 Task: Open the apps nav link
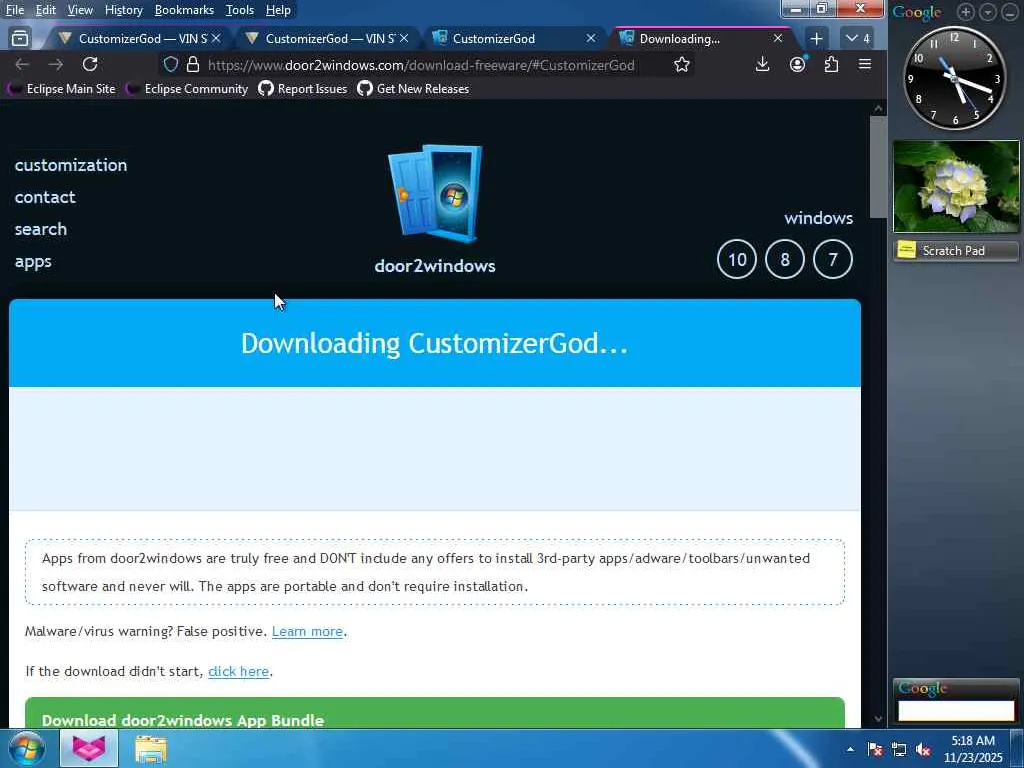tap(33, 262)
